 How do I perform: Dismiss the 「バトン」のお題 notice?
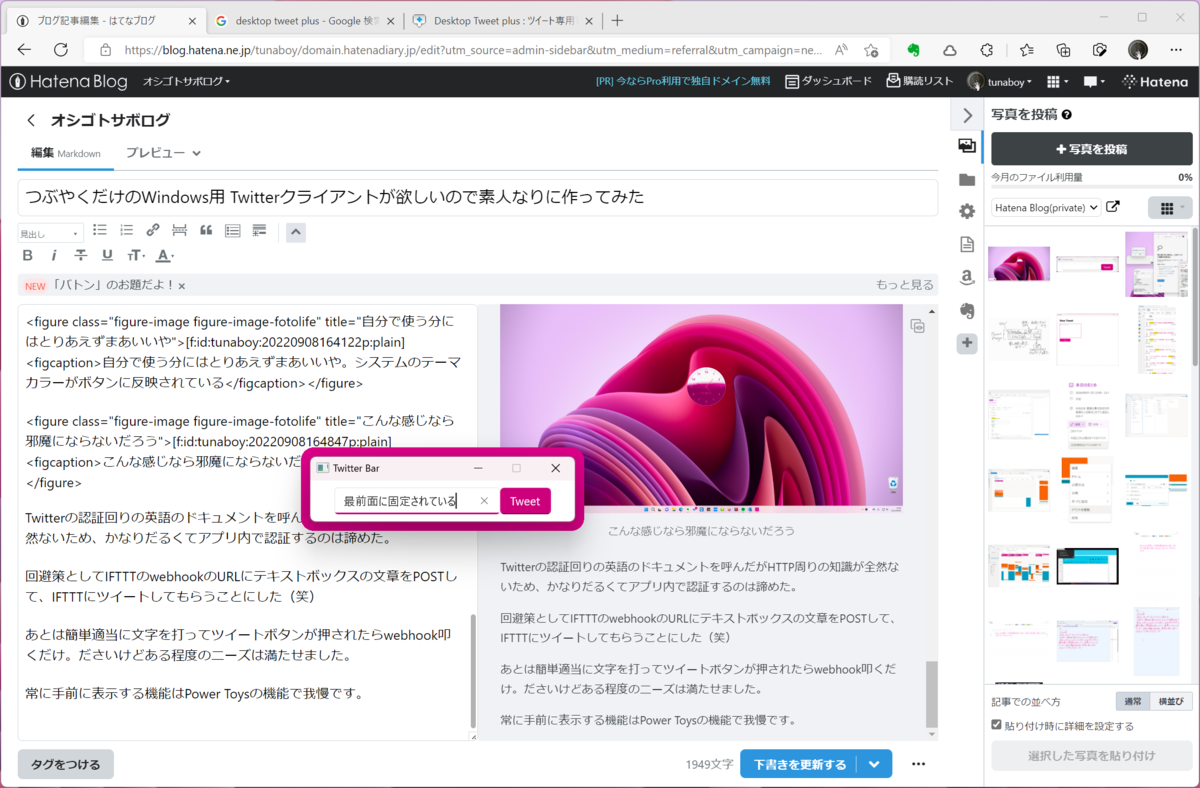[x=182, y=285]
